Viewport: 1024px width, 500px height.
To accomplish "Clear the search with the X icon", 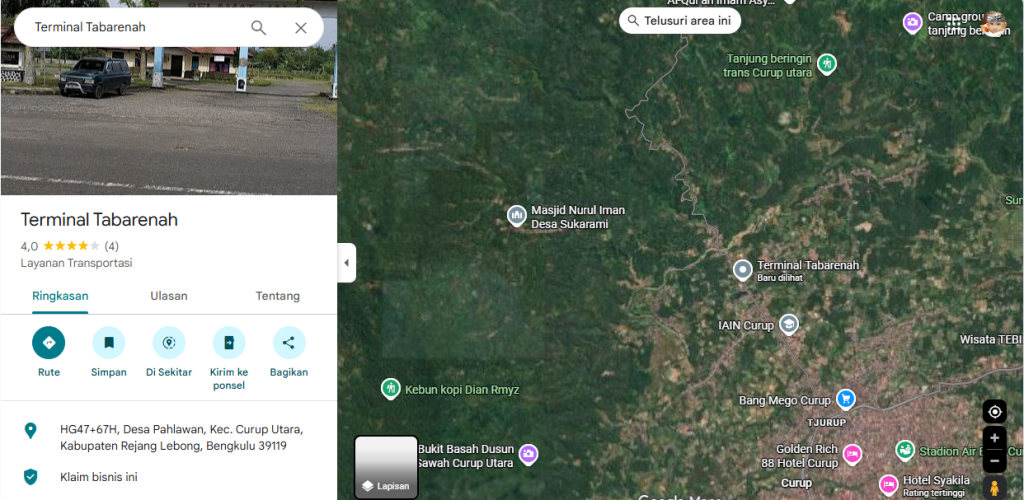I will (300, 27).
